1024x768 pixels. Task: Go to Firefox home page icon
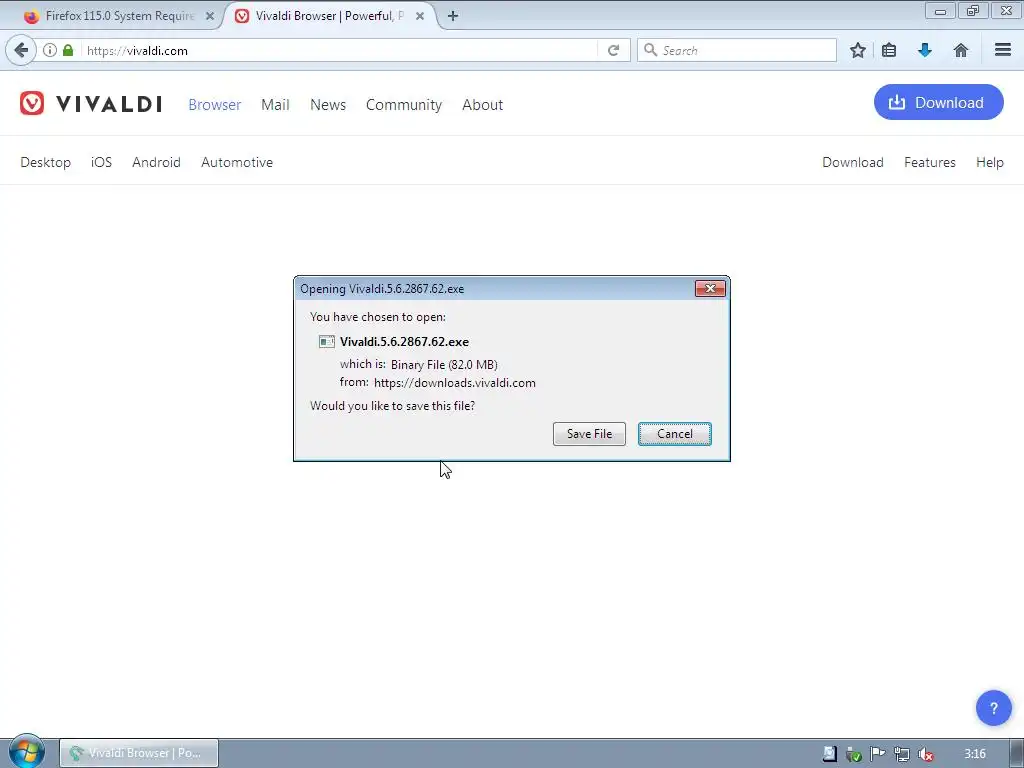(961, 50)
